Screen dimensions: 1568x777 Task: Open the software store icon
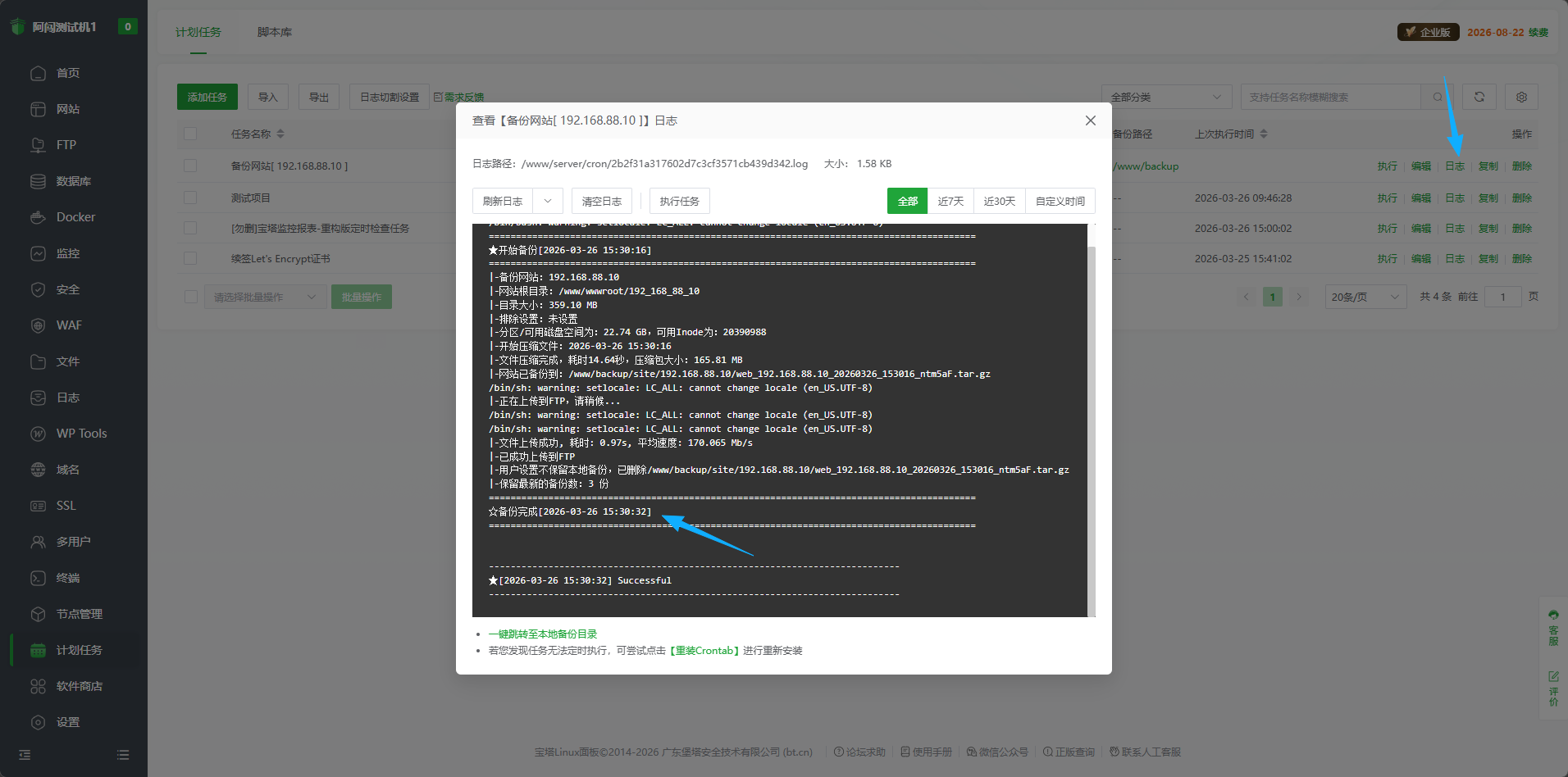(38, 686)
